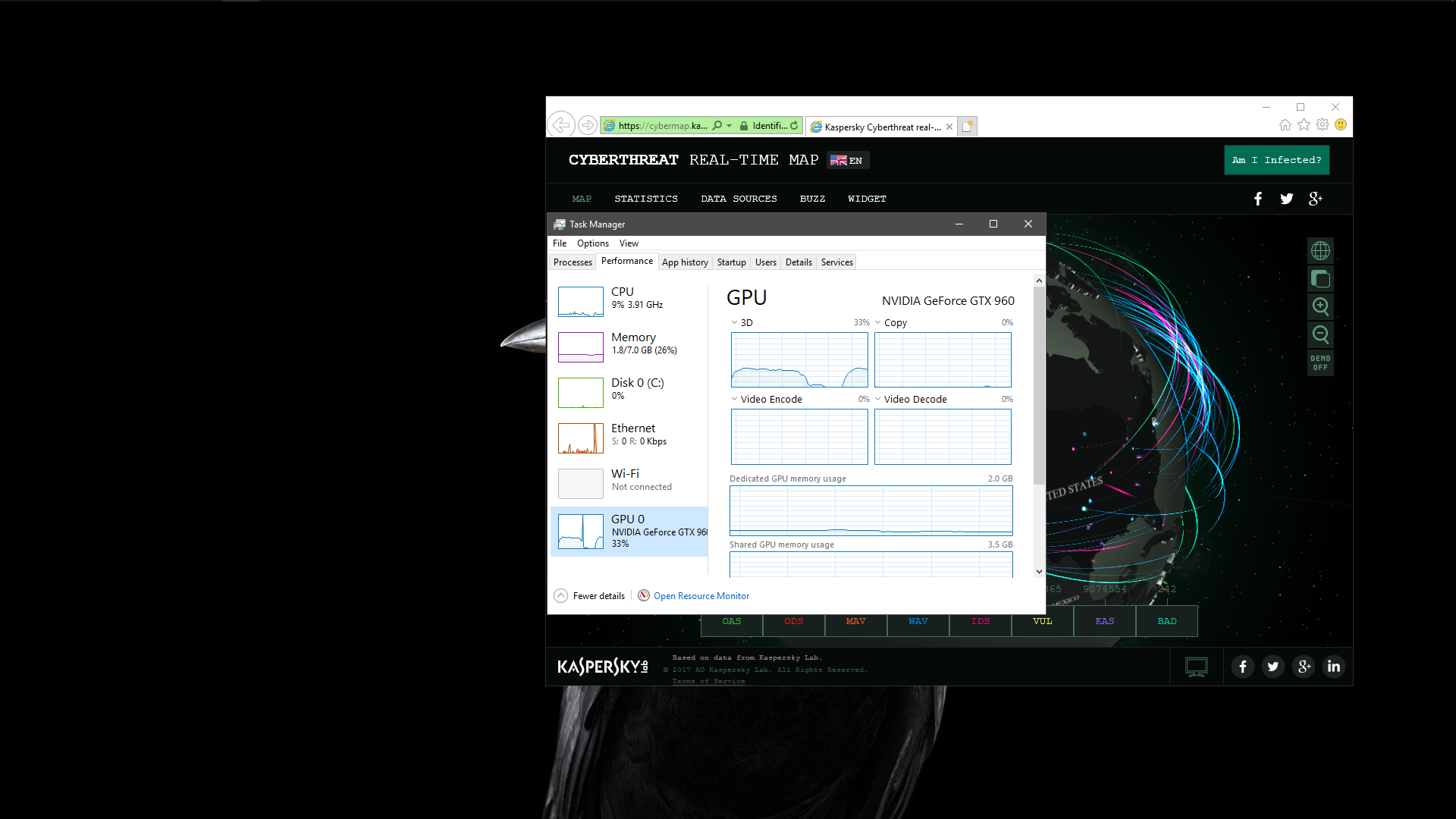Toggle the OAS detection type filter
The height and width of the screenshot is (819, 1456).
[x=732, y=621]
